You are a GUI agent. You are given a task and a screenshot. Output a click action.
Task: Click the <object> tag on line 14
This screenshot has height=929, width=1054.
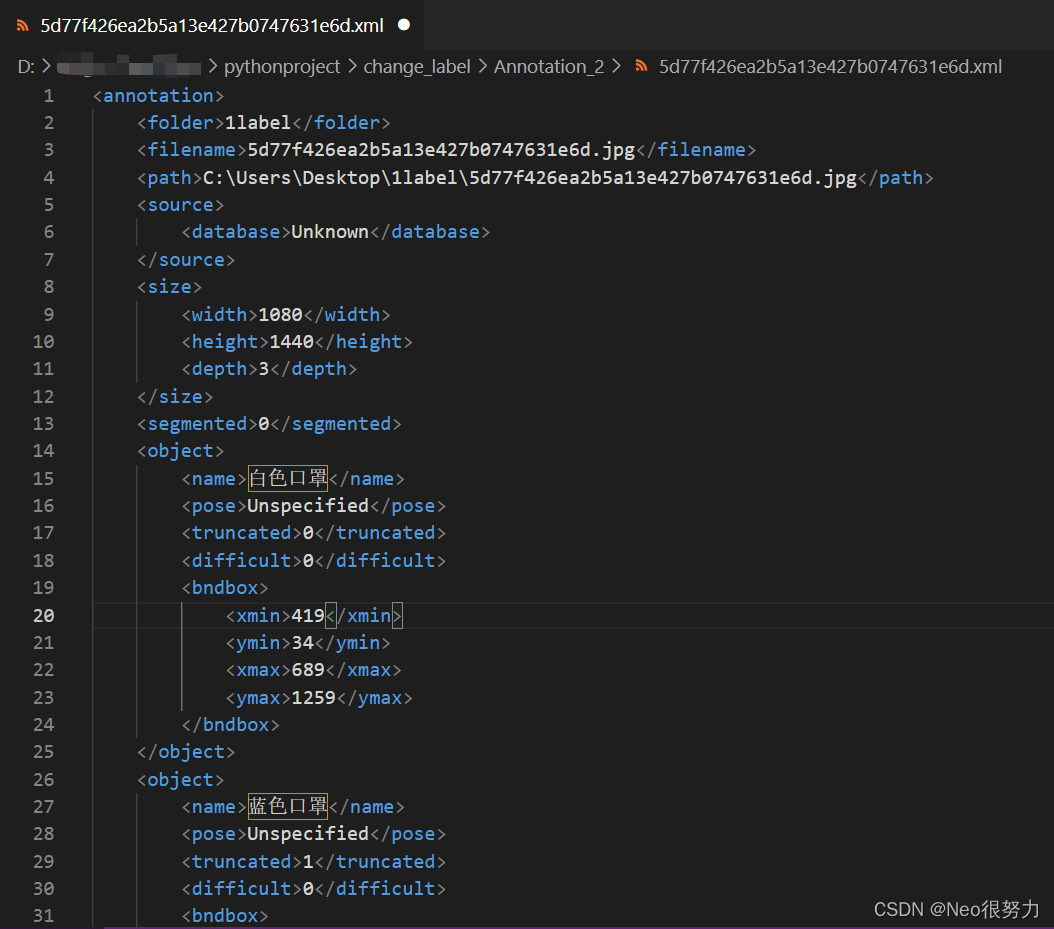(180, 451)
